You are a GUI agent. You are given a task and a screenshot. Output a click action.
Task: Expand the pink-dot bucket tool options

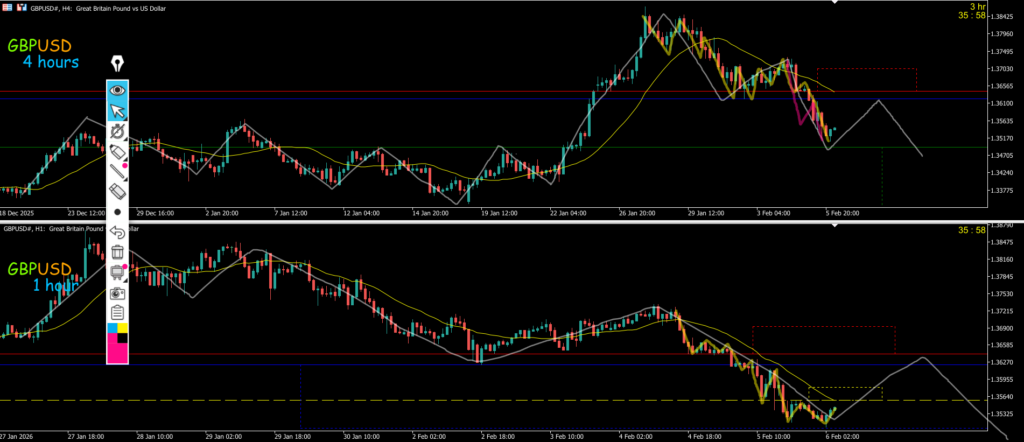(118, 272)
